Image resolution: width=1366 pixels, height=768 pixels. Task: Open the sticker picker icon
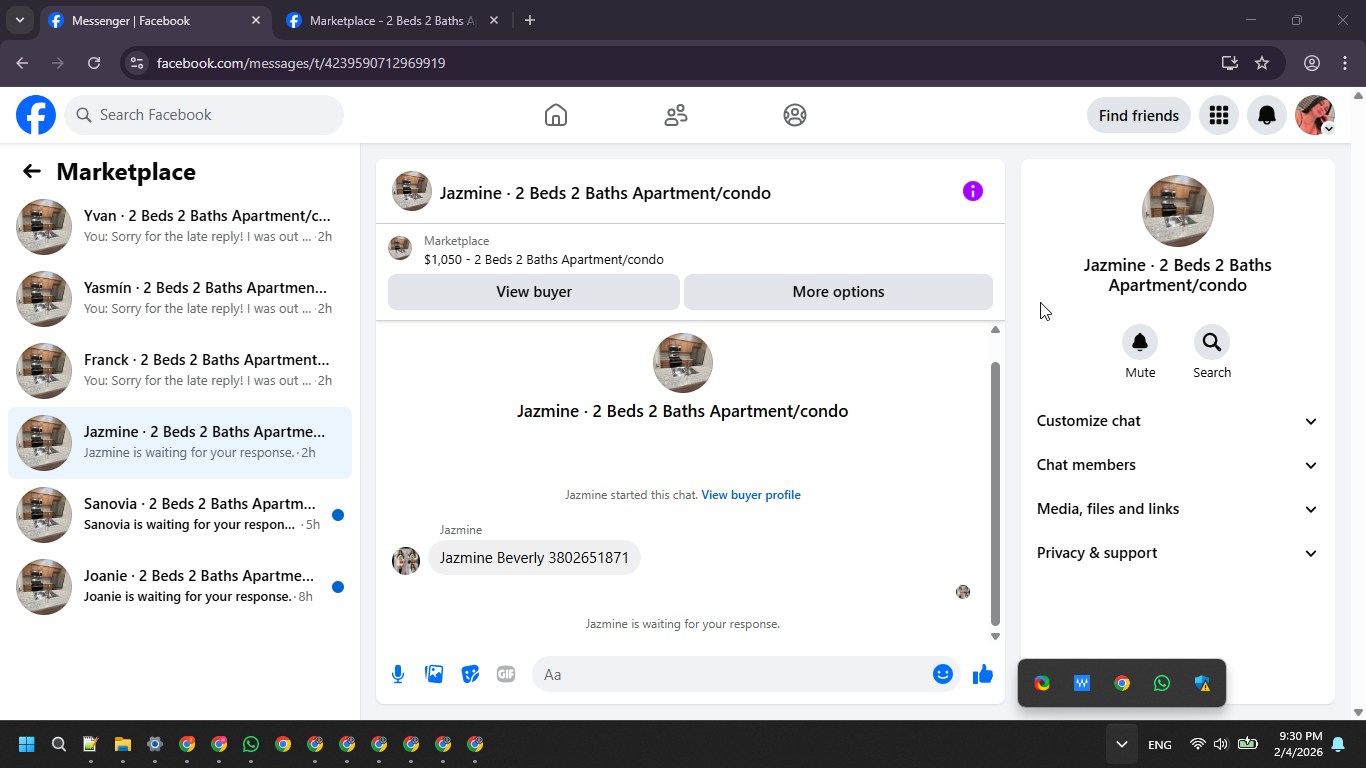(470, 674)
